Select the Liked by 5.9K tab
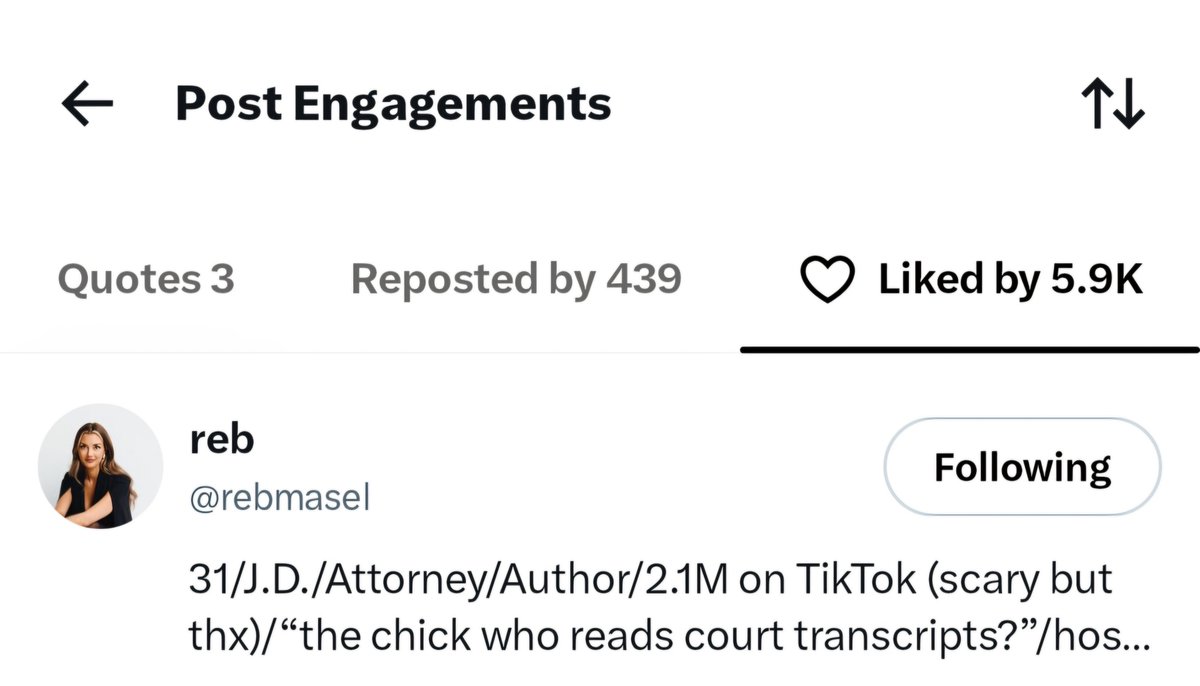1200x686 pixels. coord(971,280)
